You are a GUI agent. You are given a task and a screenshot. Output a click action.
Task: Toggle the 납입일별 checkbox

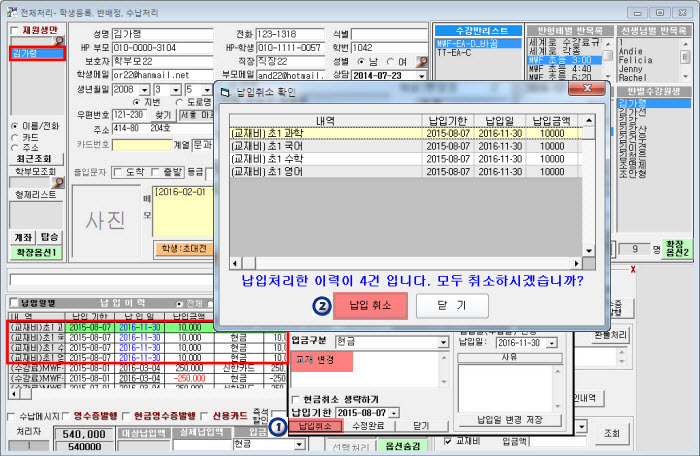click(14, 302)
